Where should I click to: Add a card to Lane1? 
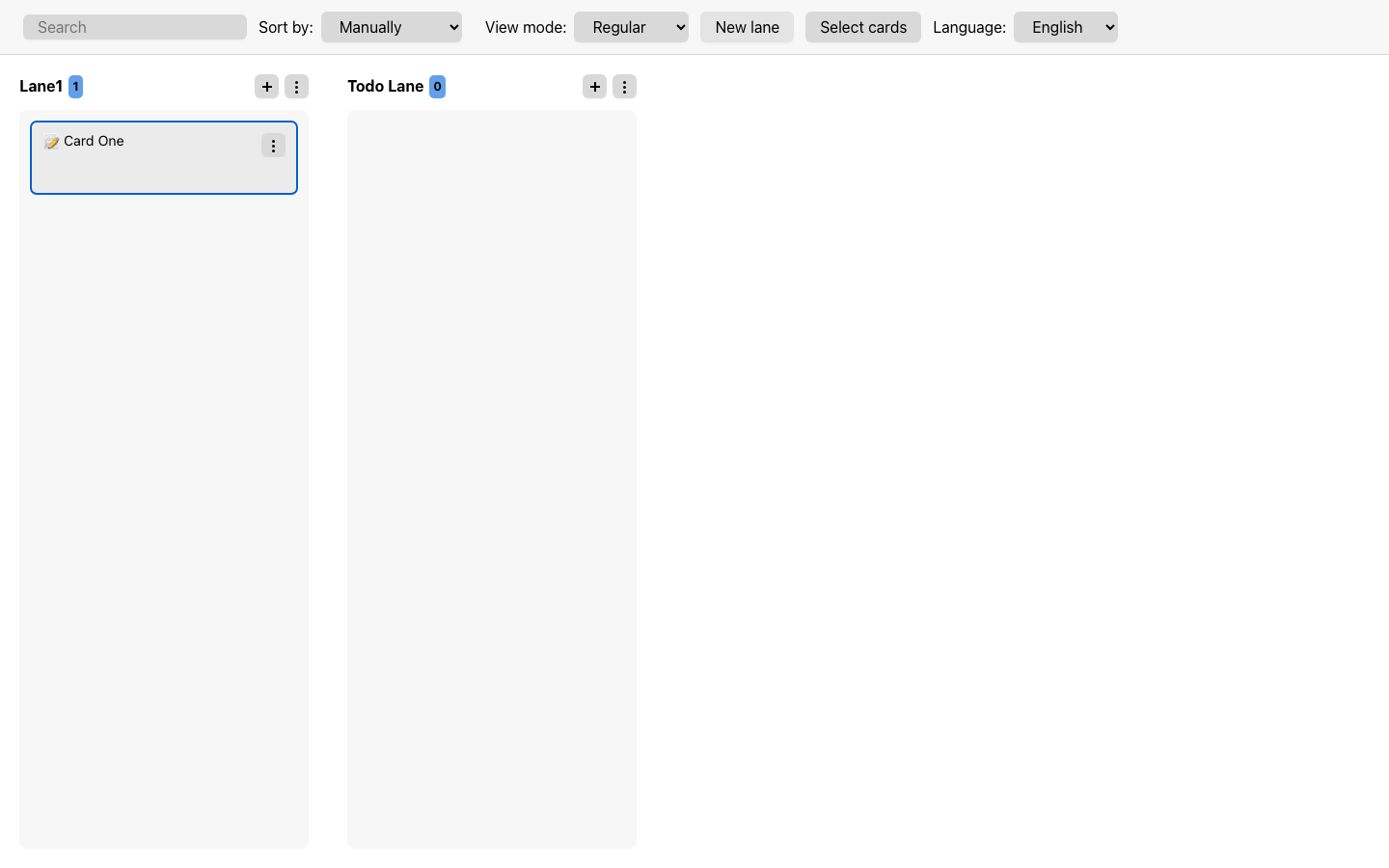point(267,87)
